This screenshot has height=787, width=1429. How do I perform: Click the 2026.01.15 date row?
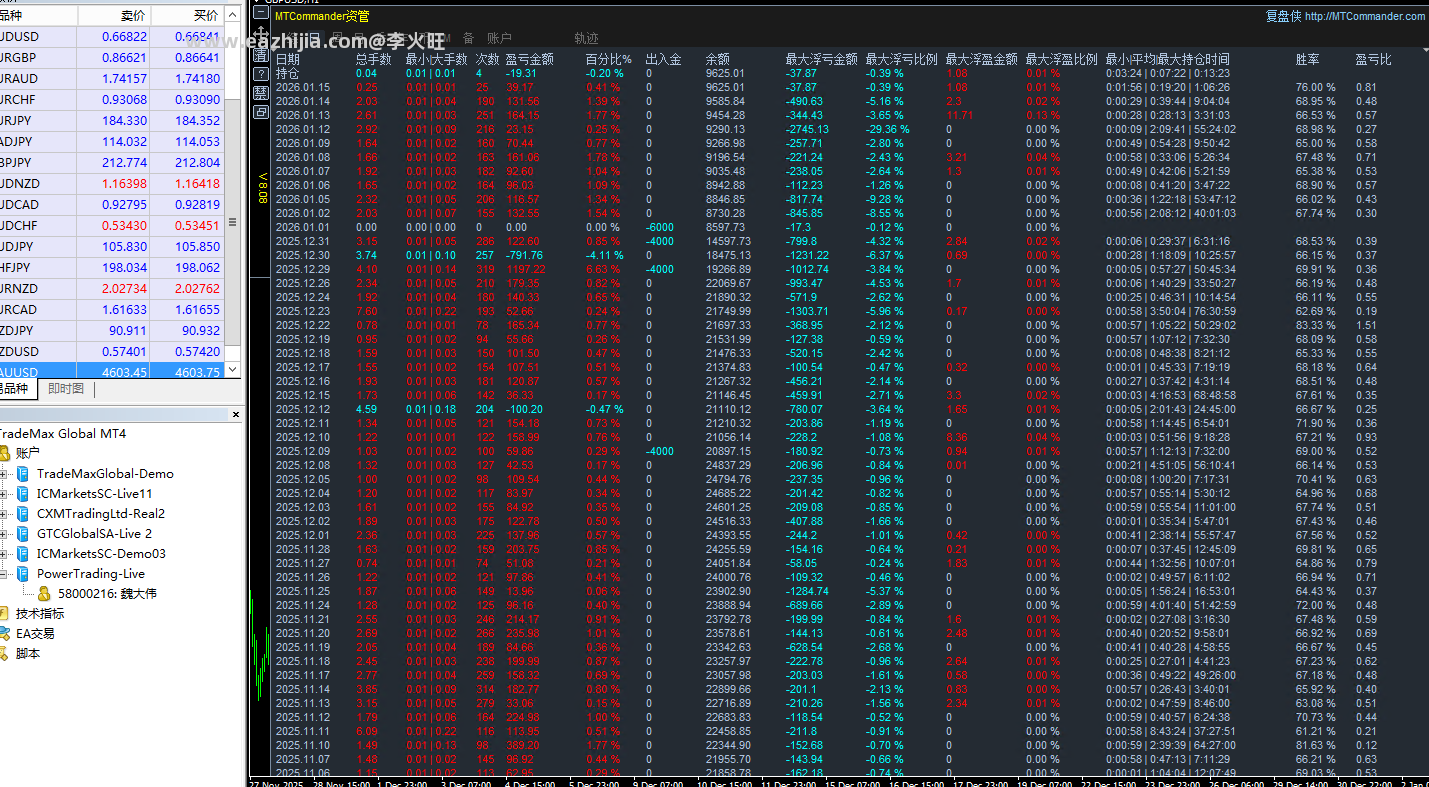[x=302, y=87]
